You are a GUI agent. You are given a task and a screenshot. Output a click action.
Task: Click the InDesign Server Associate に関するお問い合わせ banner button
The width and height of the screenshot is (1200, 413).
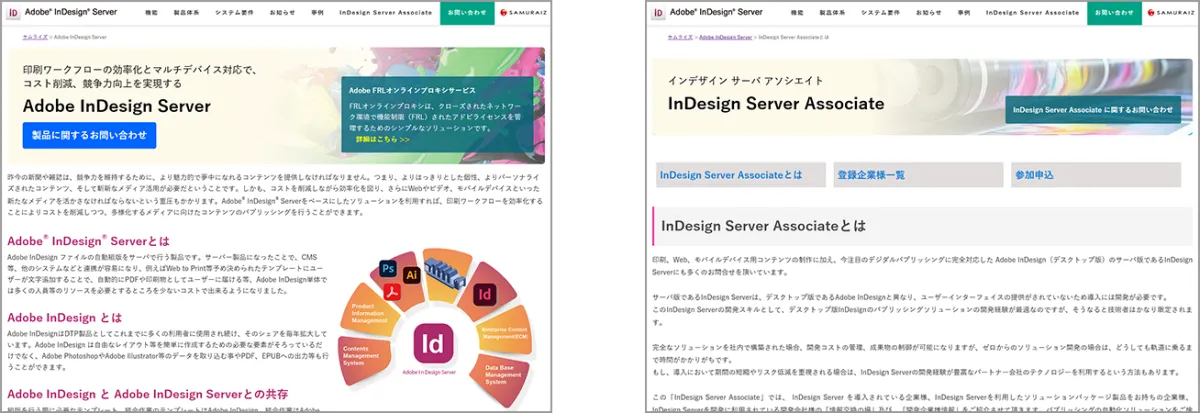1092,109
